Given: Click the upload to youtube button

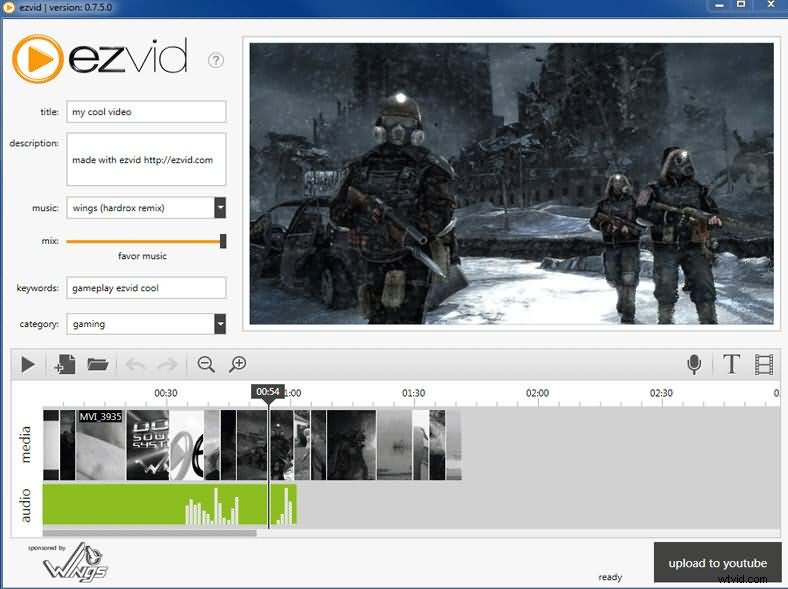Looking at the screenshot, I should 717,563.
